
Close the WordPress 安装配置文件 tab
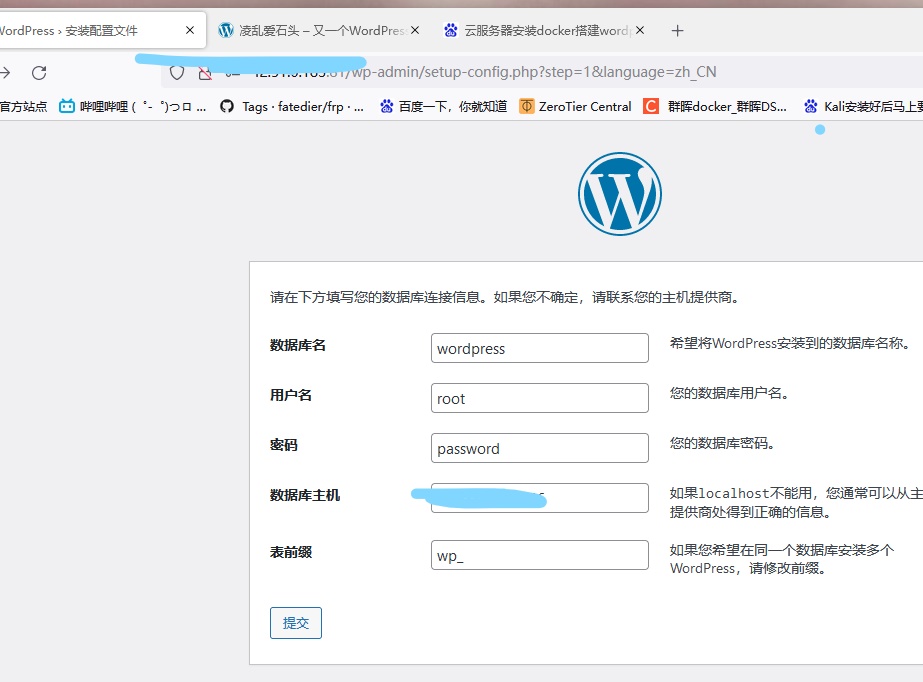tap(190, 30)
